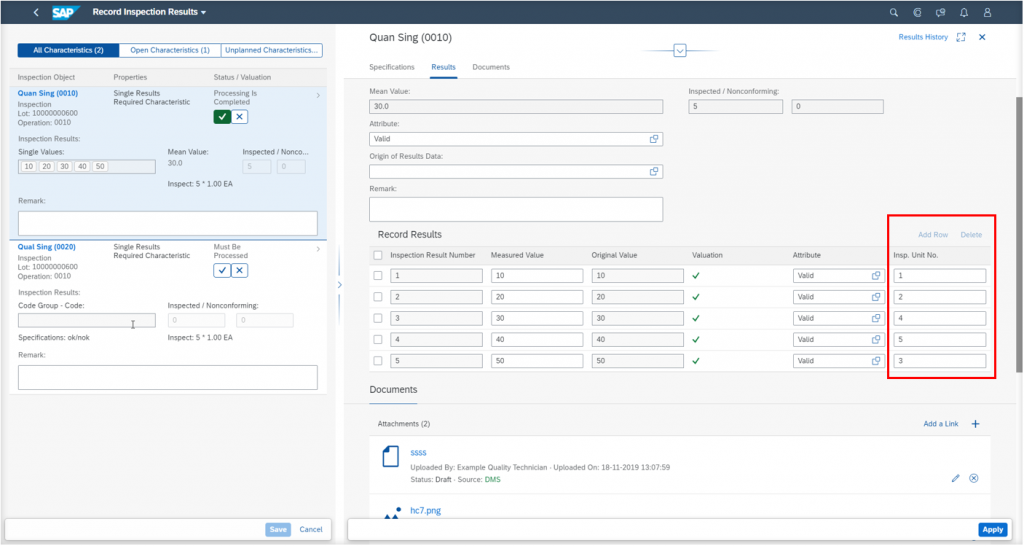Show Open Characteristics (1)
The width and height of the screenshot is (1024, 546).
(x=170, y=50)
